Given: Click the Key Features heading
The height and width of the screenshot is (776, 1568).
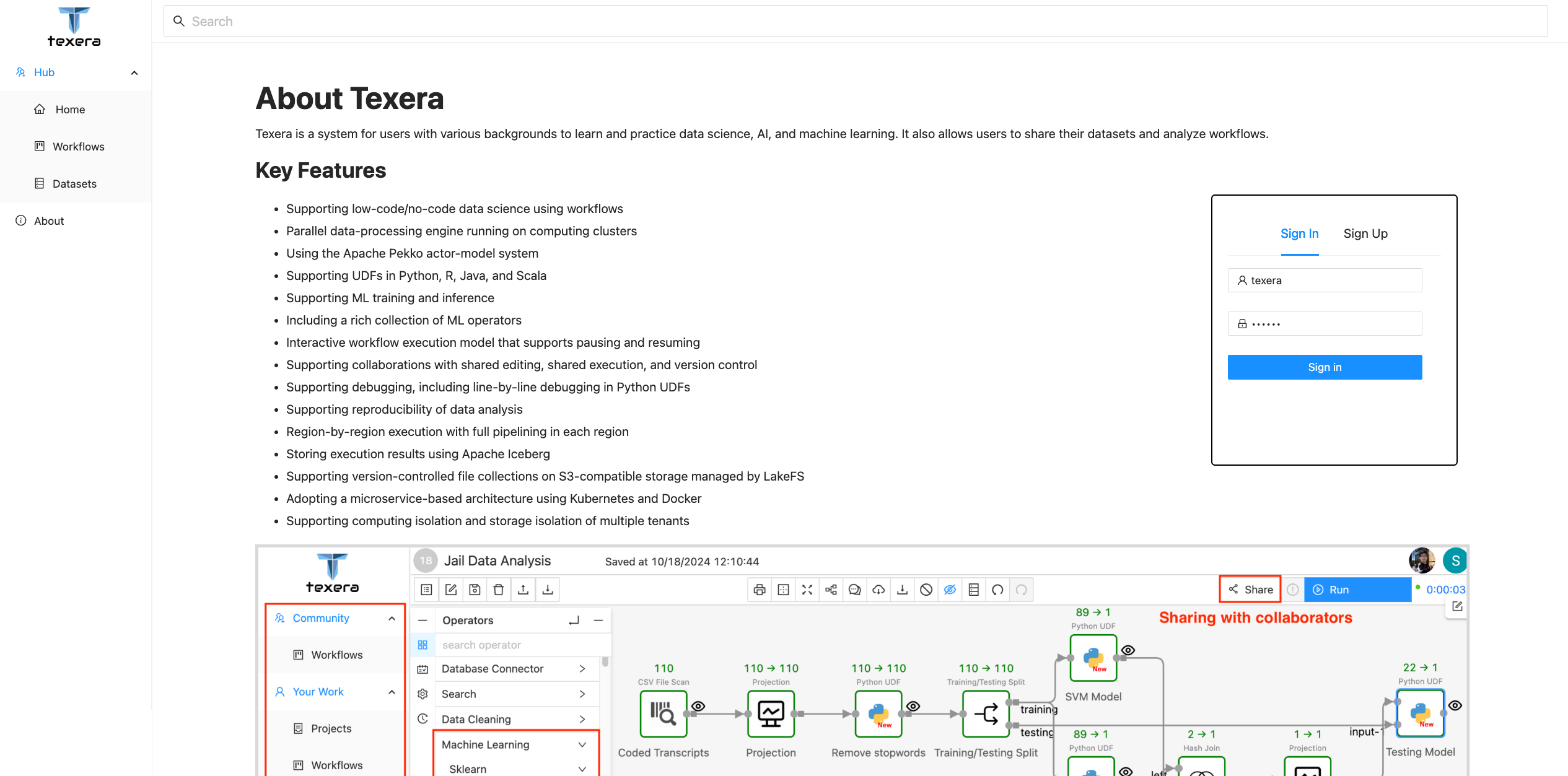Looking at the screenshot, I should 320,170.
